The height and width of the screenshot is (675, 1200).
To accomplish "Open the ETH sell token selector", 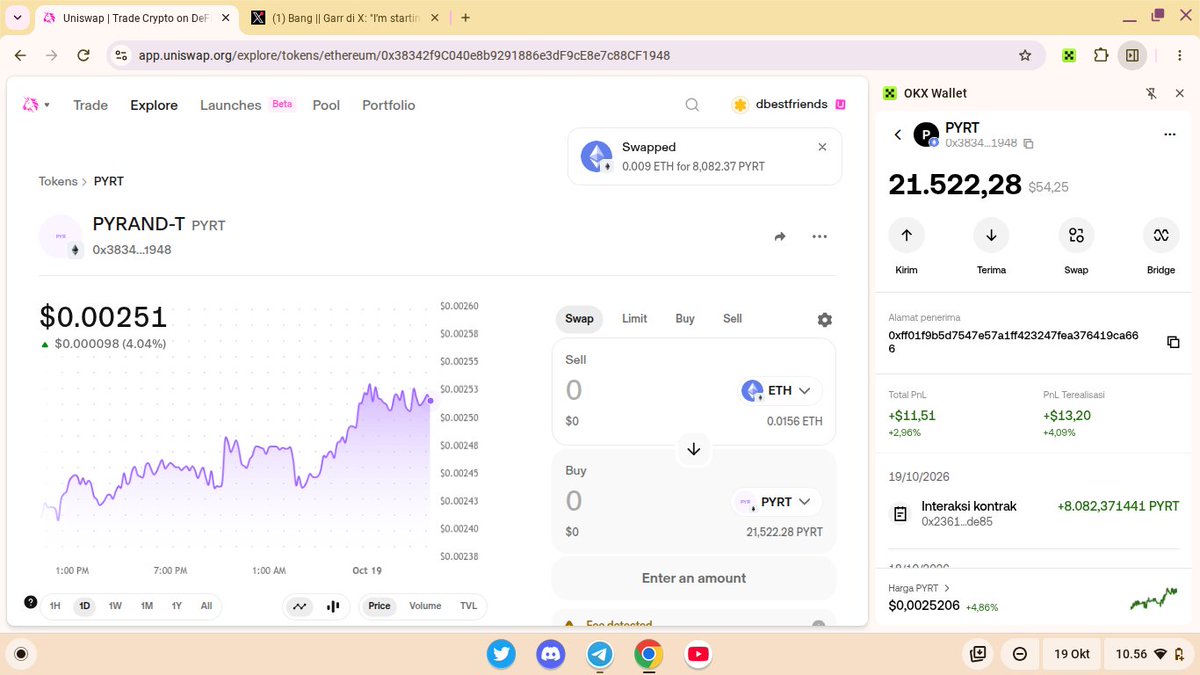I will click(x=780, y=390).
